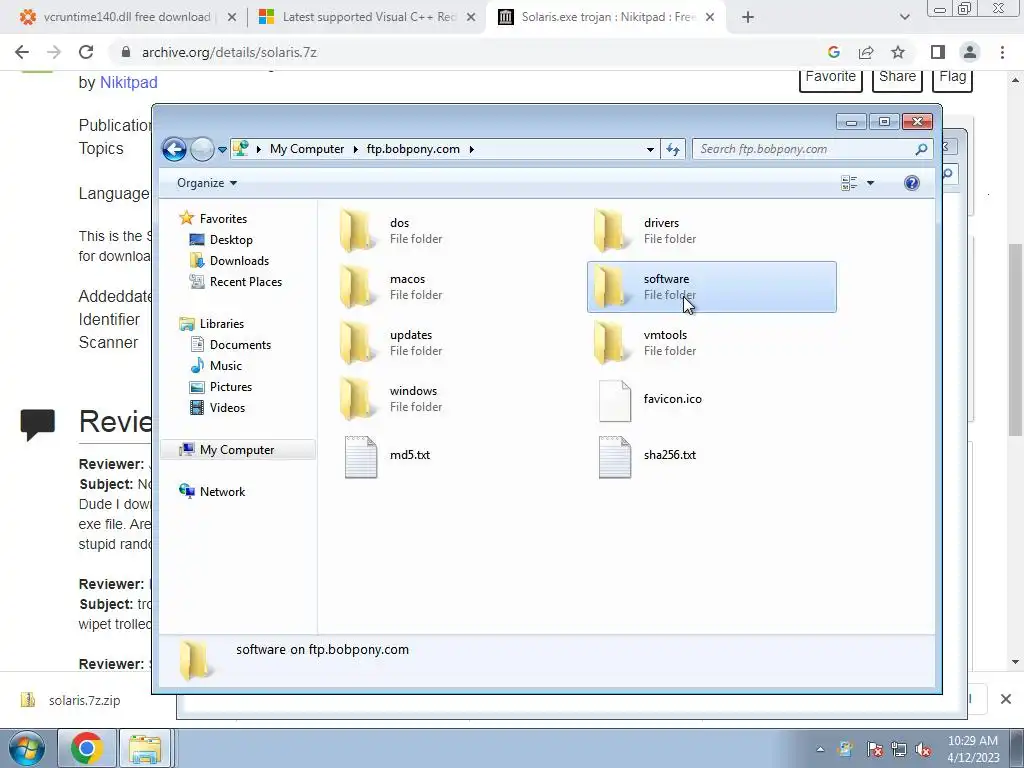Screen dimensions: 1024x768
Task: Go back in Explorer window
Action: pyautogui.click(x=174, y=150)
